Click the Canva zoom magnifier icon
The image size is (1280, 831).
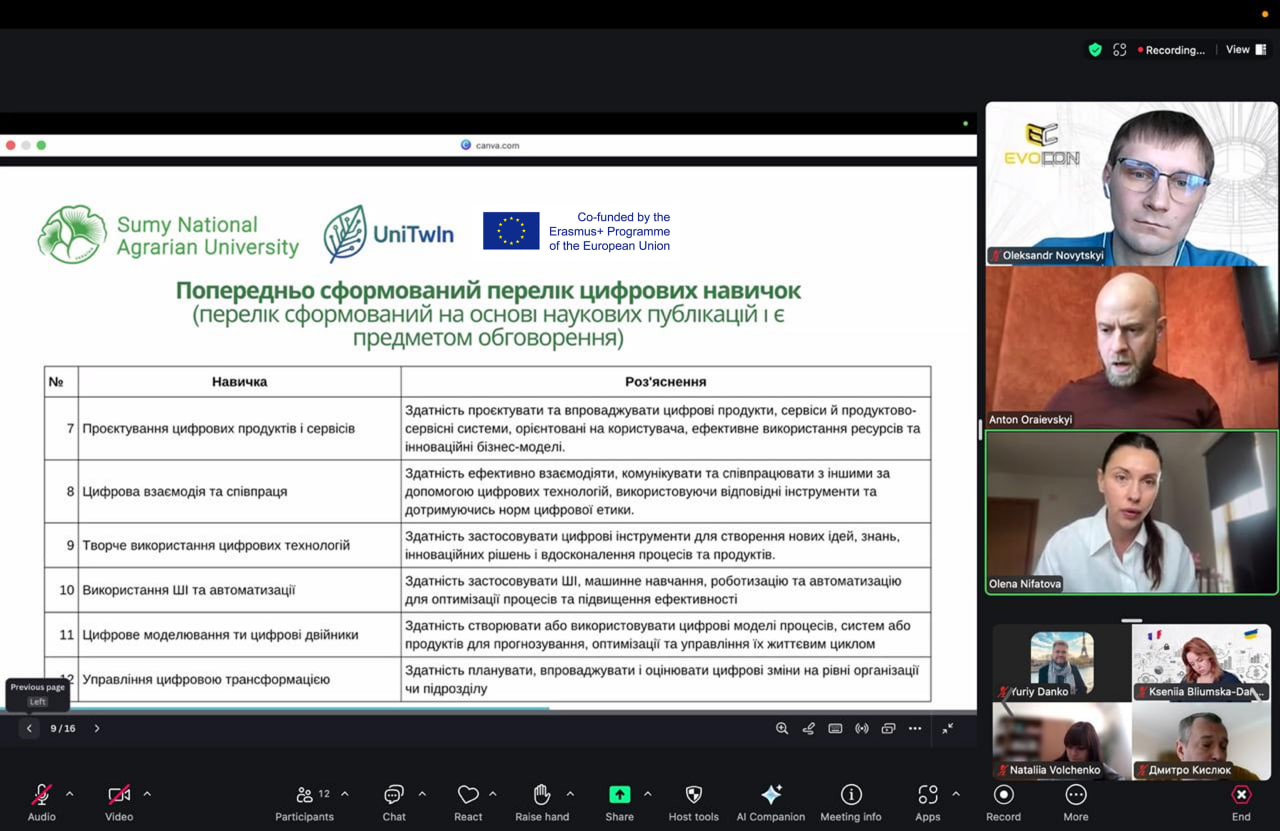click(x=782, y=729)
